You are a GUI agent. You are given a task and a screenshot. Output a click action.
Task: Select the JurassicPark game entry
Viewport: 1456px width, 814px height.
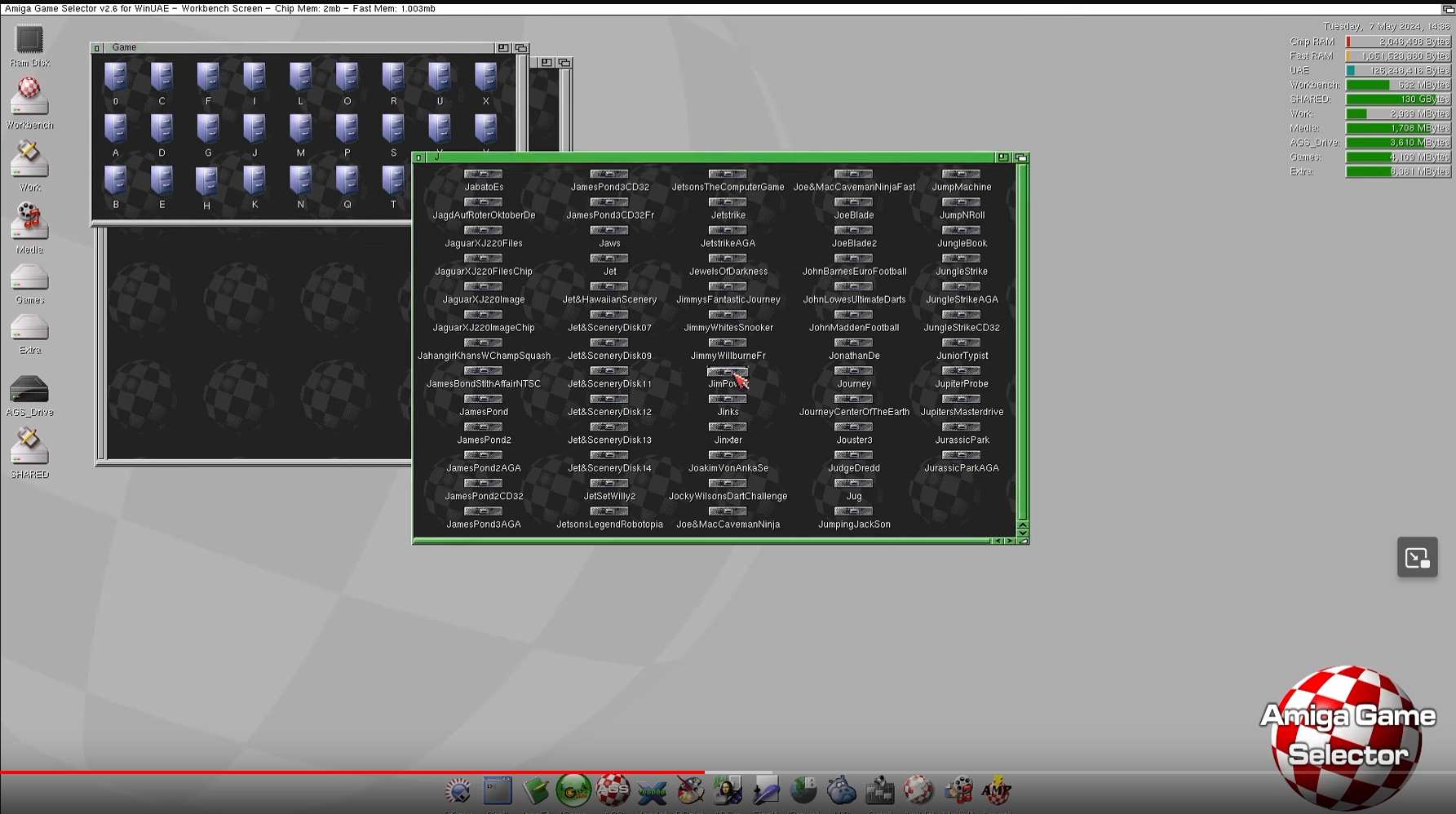962,434
